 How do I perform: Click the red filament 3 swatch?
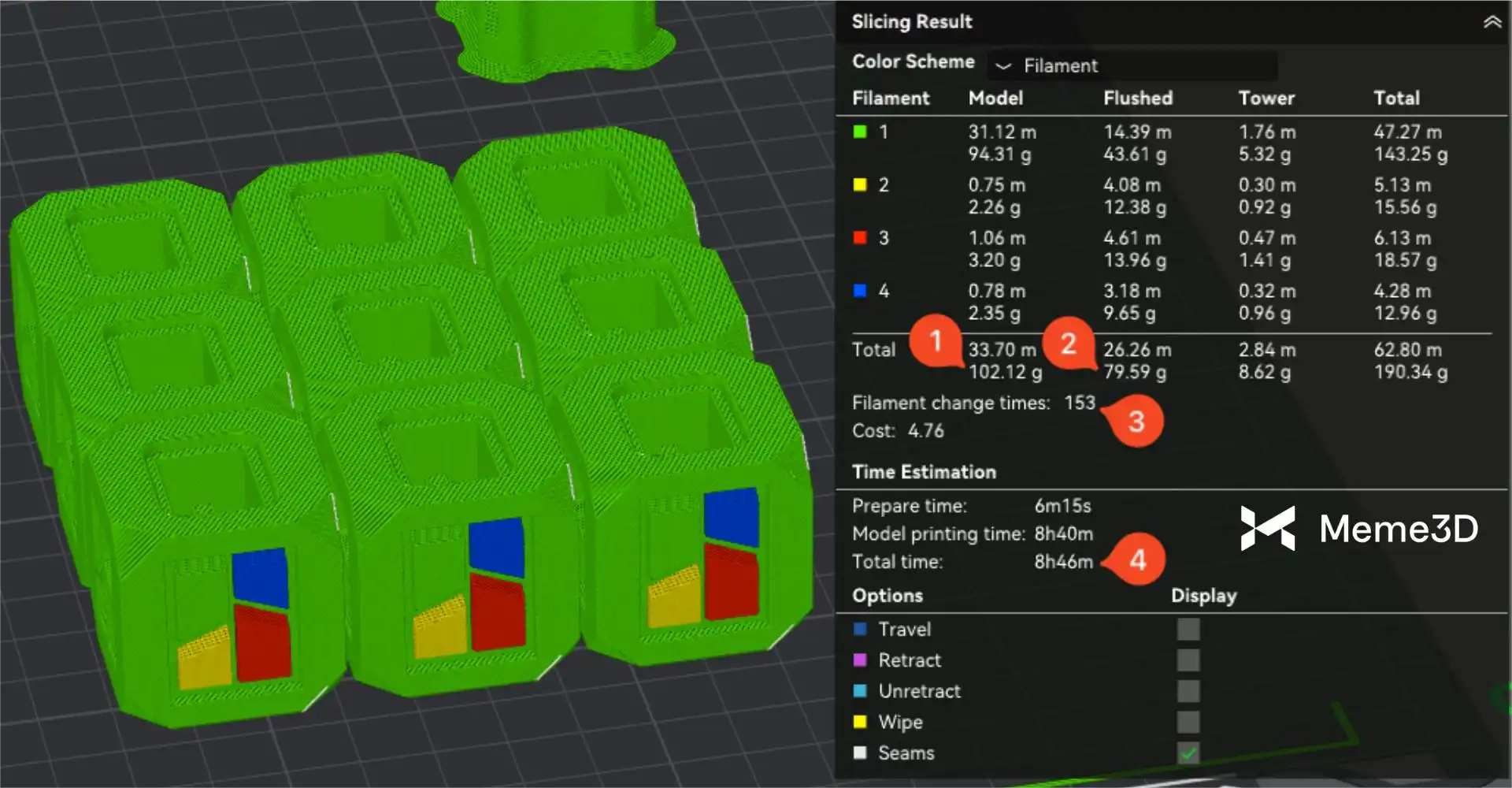(860, 237)
